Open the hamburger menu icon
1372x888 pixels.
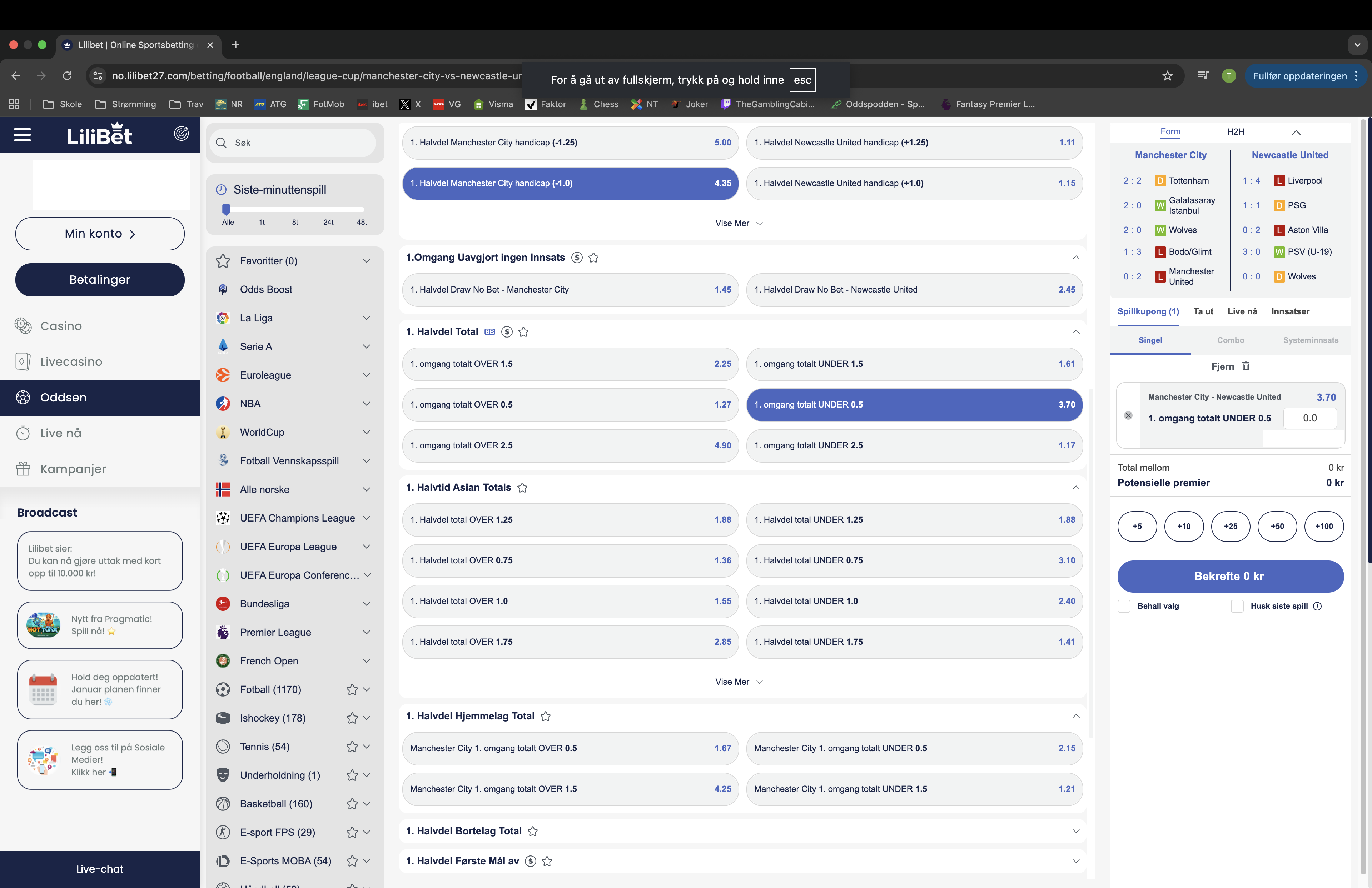[23, 135]
